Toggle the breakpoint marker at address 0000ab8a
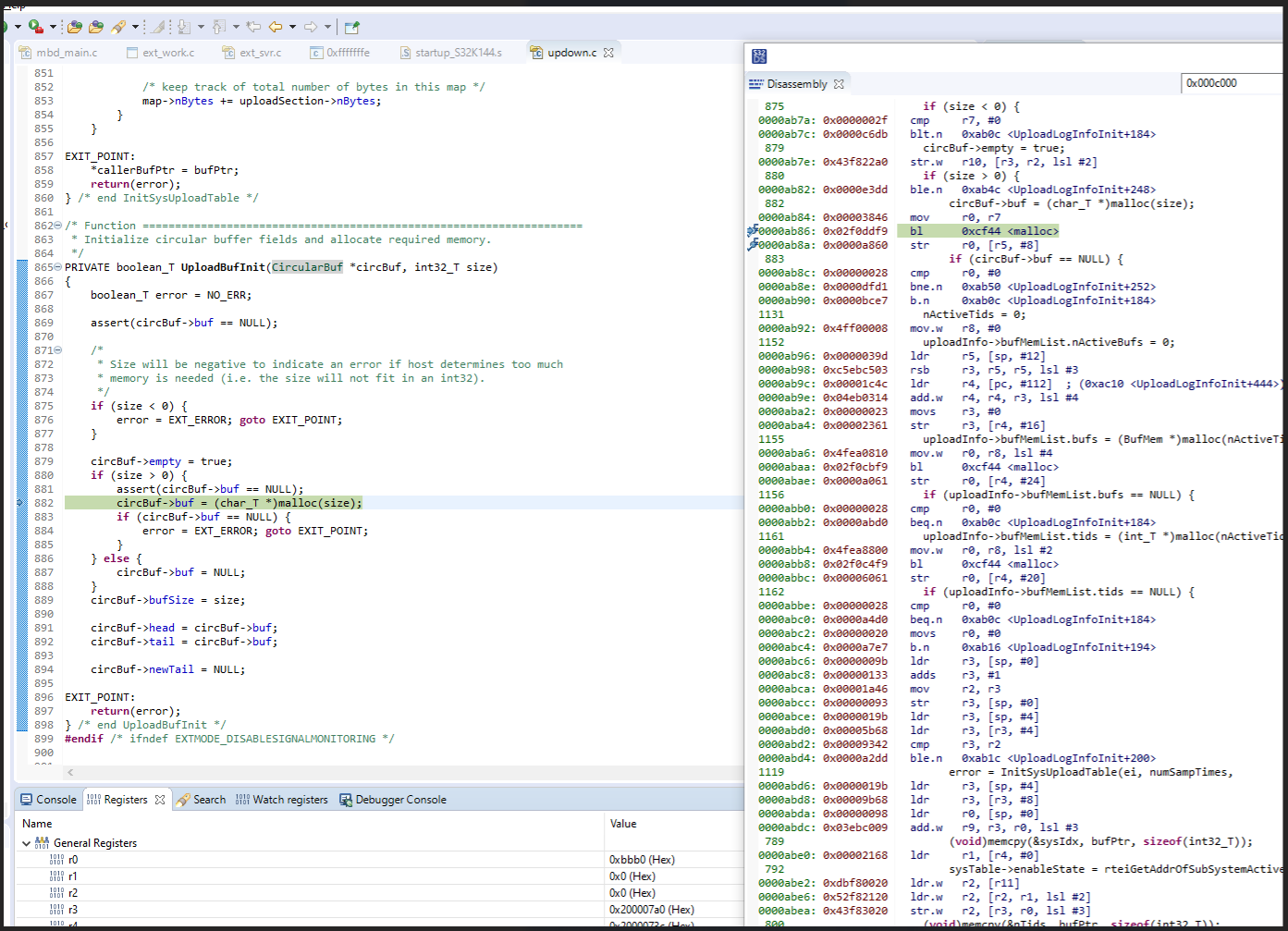The image size is (1288, 931). (754, 244)
